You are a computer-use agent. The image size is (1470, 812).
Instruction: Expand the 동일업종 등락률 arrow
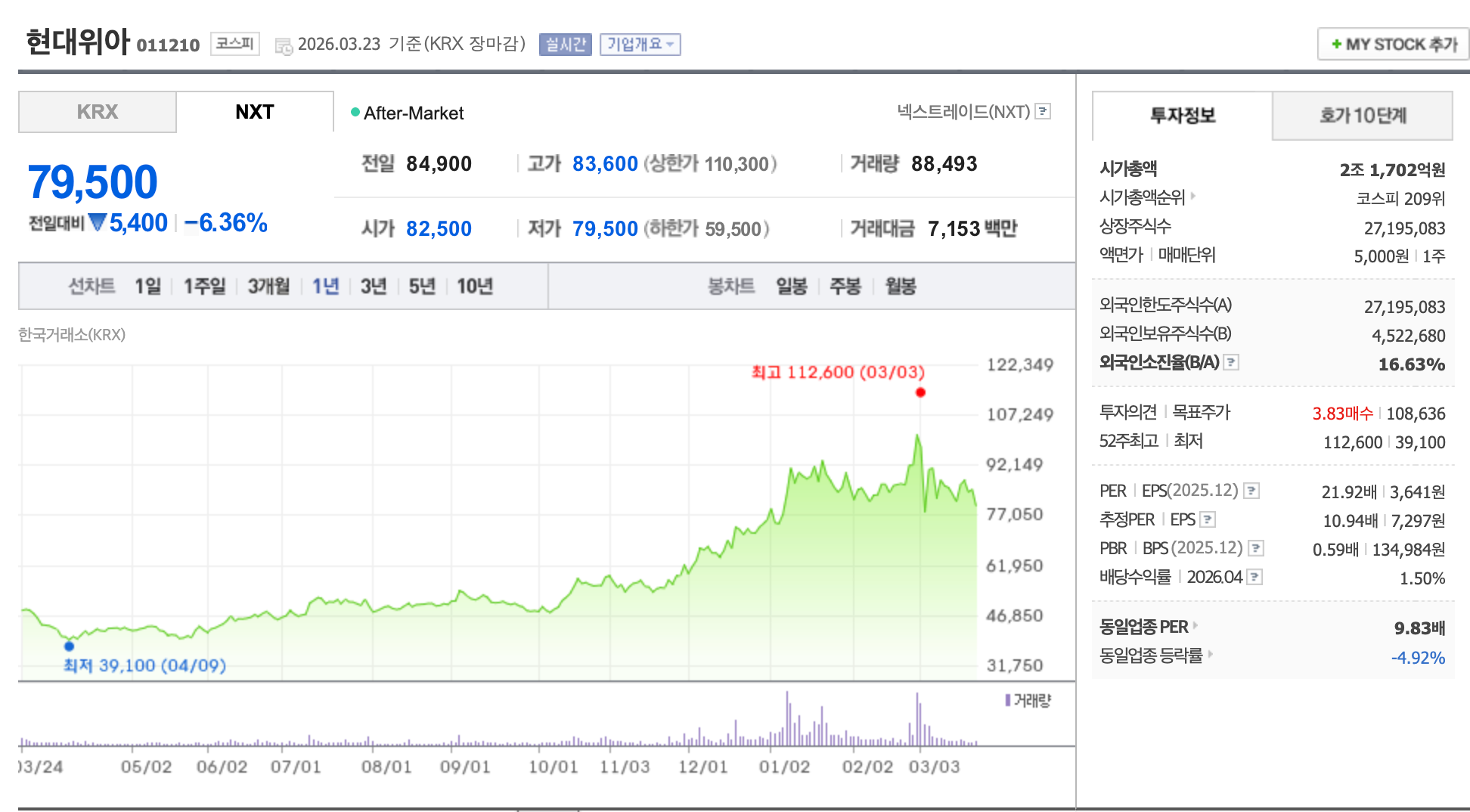tap(1210, 654)
